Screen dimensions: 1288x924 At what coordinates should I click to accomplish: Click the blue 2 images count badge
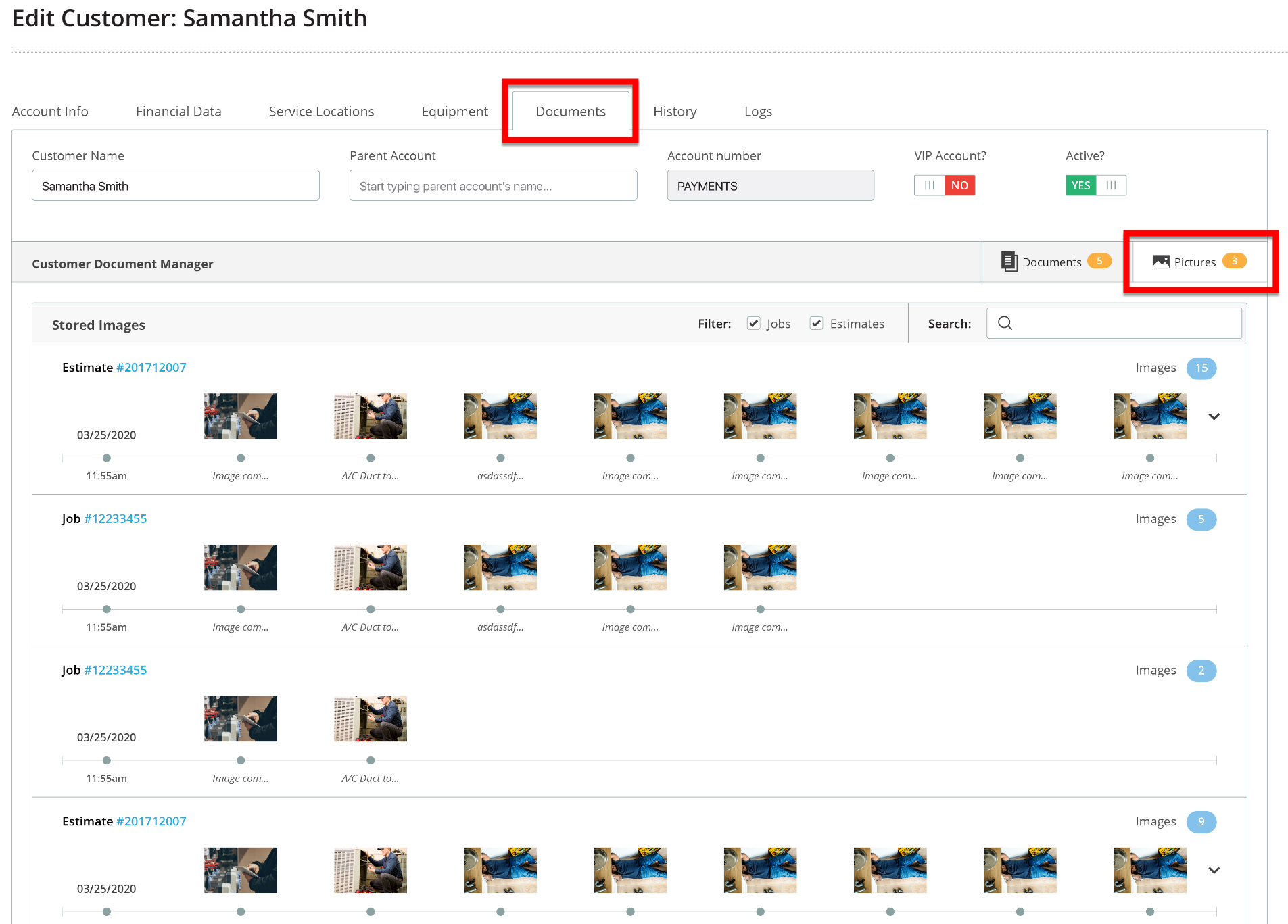pyautogui.click(x=1201, y=671)
